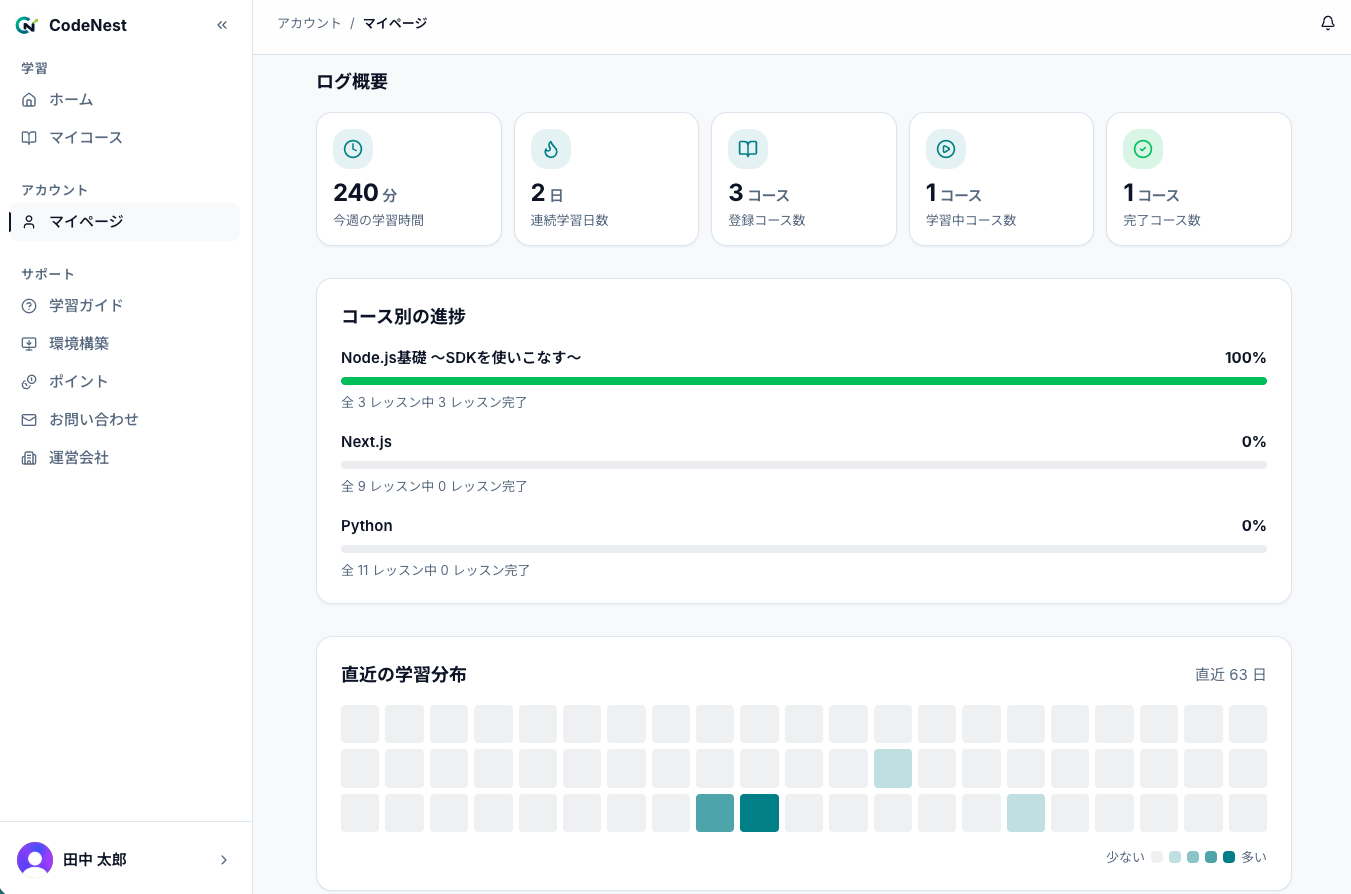Image resolution: width=1351 pixels, height=894 pixels.
Task: Click the 全 3 レッスン中 3 レッスン完了 text
Action: (x=434, y=403)
